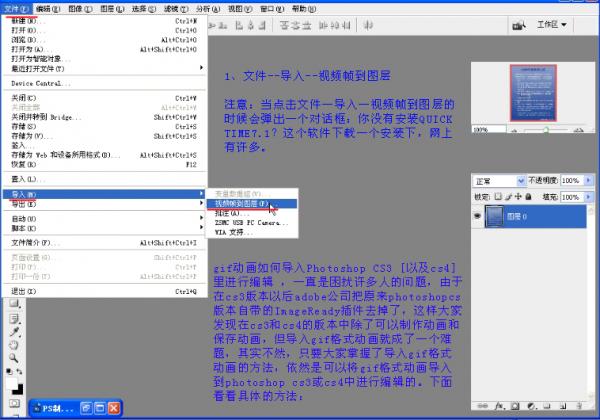Toggle lock all padlock icon
Viewport: 600px width, 420px height.
click(x=528, y=197)
